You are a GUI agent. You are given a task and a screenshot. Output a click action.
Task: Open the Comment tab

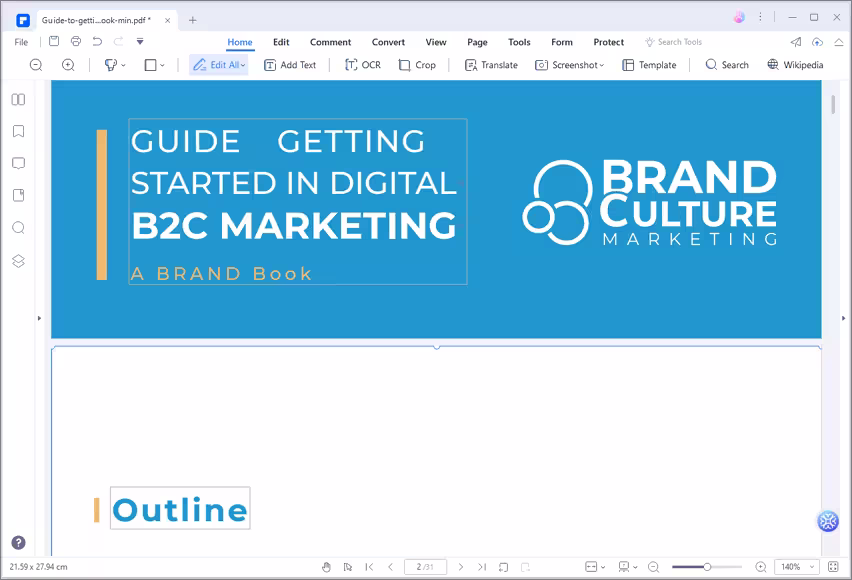tap(330, 42)
